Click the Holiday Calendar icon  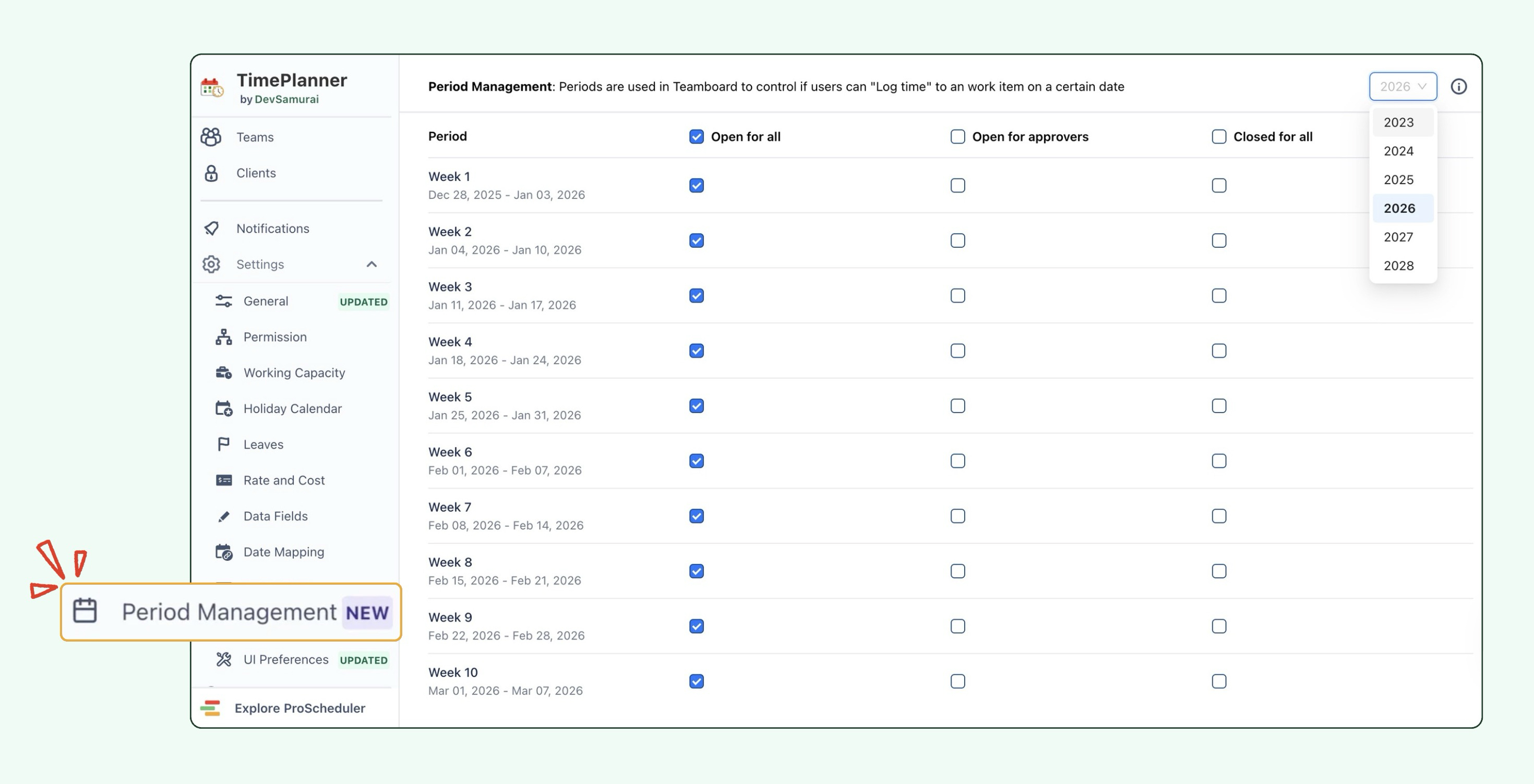pos(223,408)
